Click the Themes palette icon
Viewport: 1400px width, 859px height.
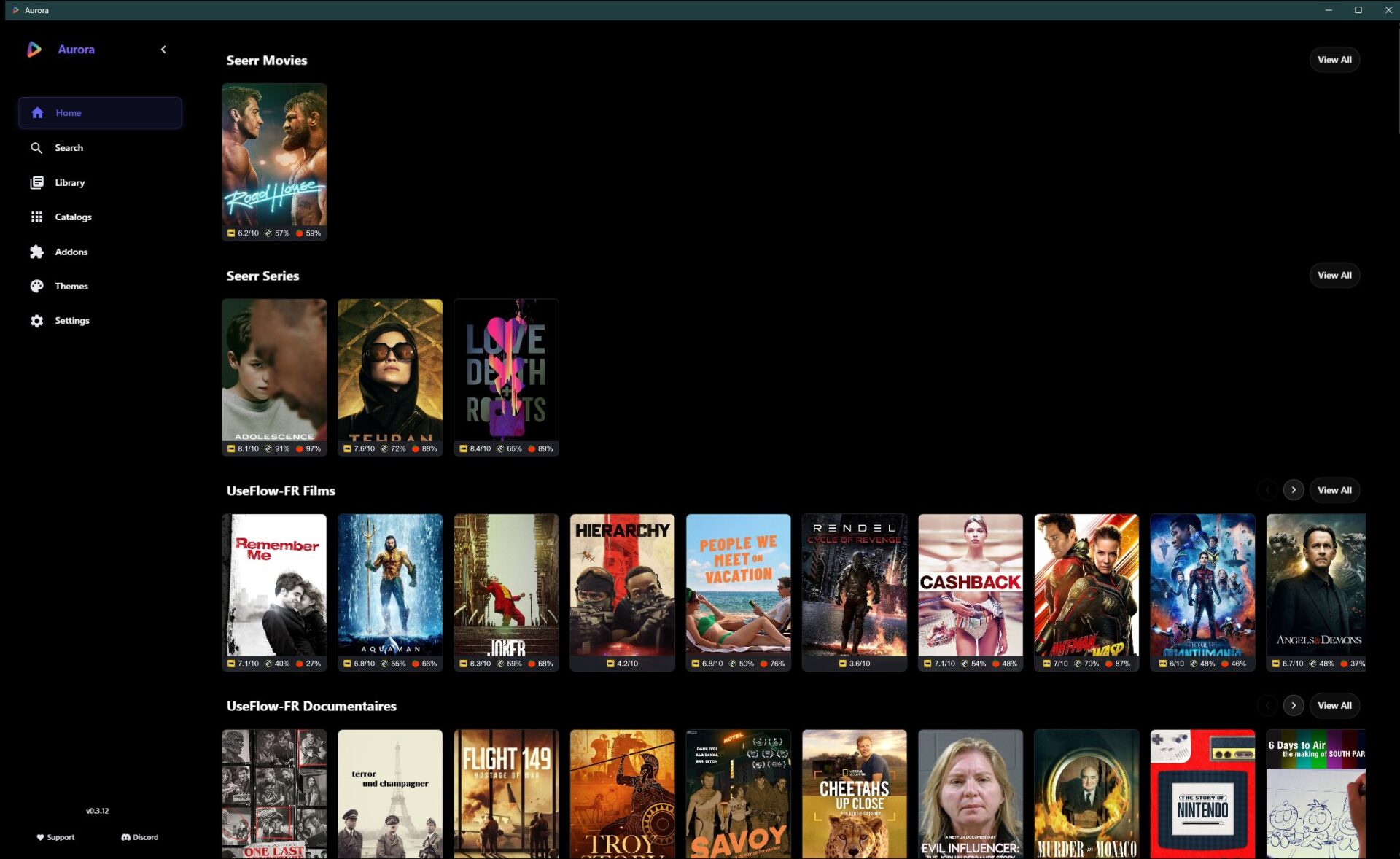click(x=36, y=286)
